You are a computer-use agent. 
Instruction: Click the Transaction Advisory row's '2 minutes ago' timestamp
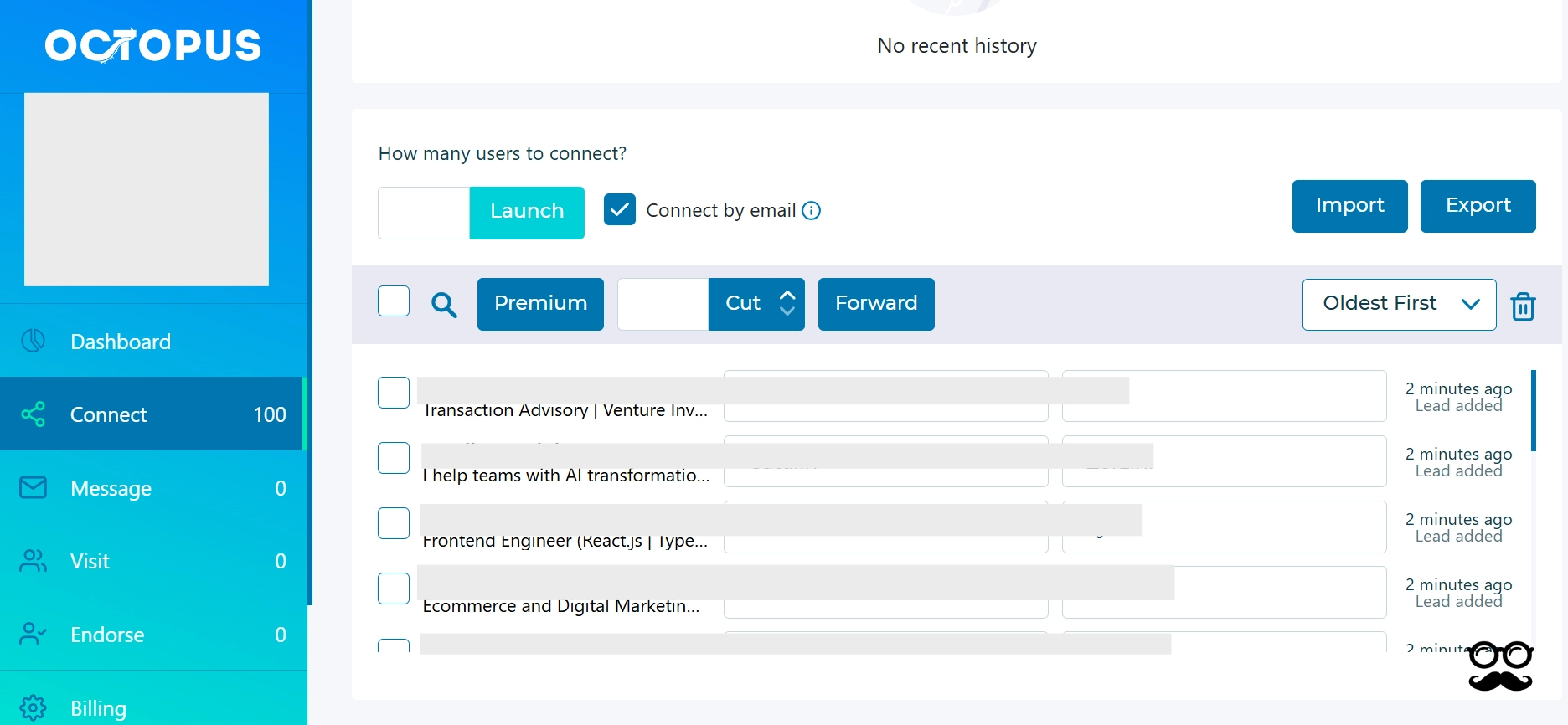(x=1458, y=388)
